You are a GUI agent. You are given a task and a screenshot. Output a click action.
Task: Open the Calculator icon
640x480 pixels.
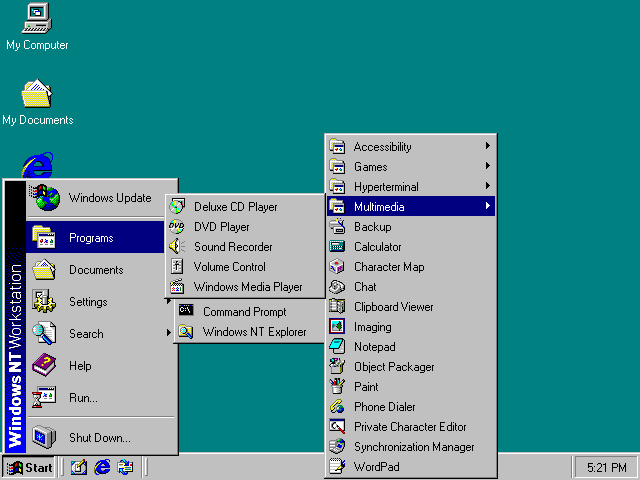pyautogui.click(x=337, y=247)
